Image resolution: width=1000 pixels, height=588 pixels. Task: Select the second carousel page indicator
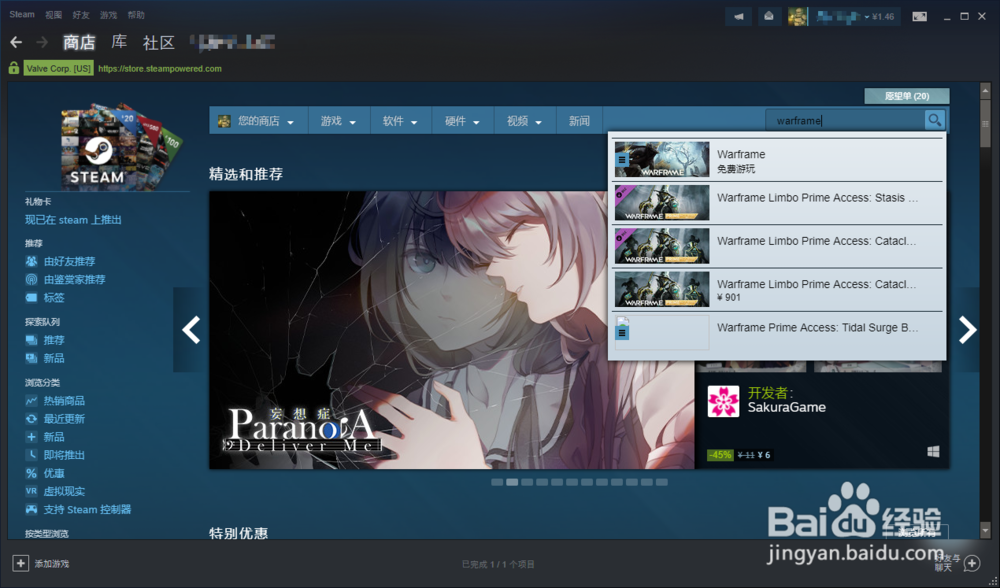[x=512, y=482]
